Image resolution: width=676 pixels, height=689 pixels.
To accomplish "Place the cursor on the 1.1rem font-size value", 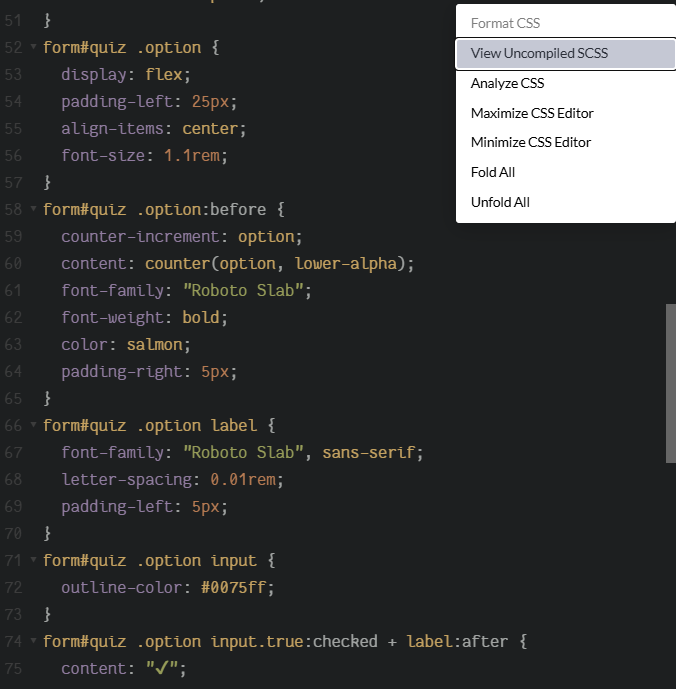I will tap(192, 156).
